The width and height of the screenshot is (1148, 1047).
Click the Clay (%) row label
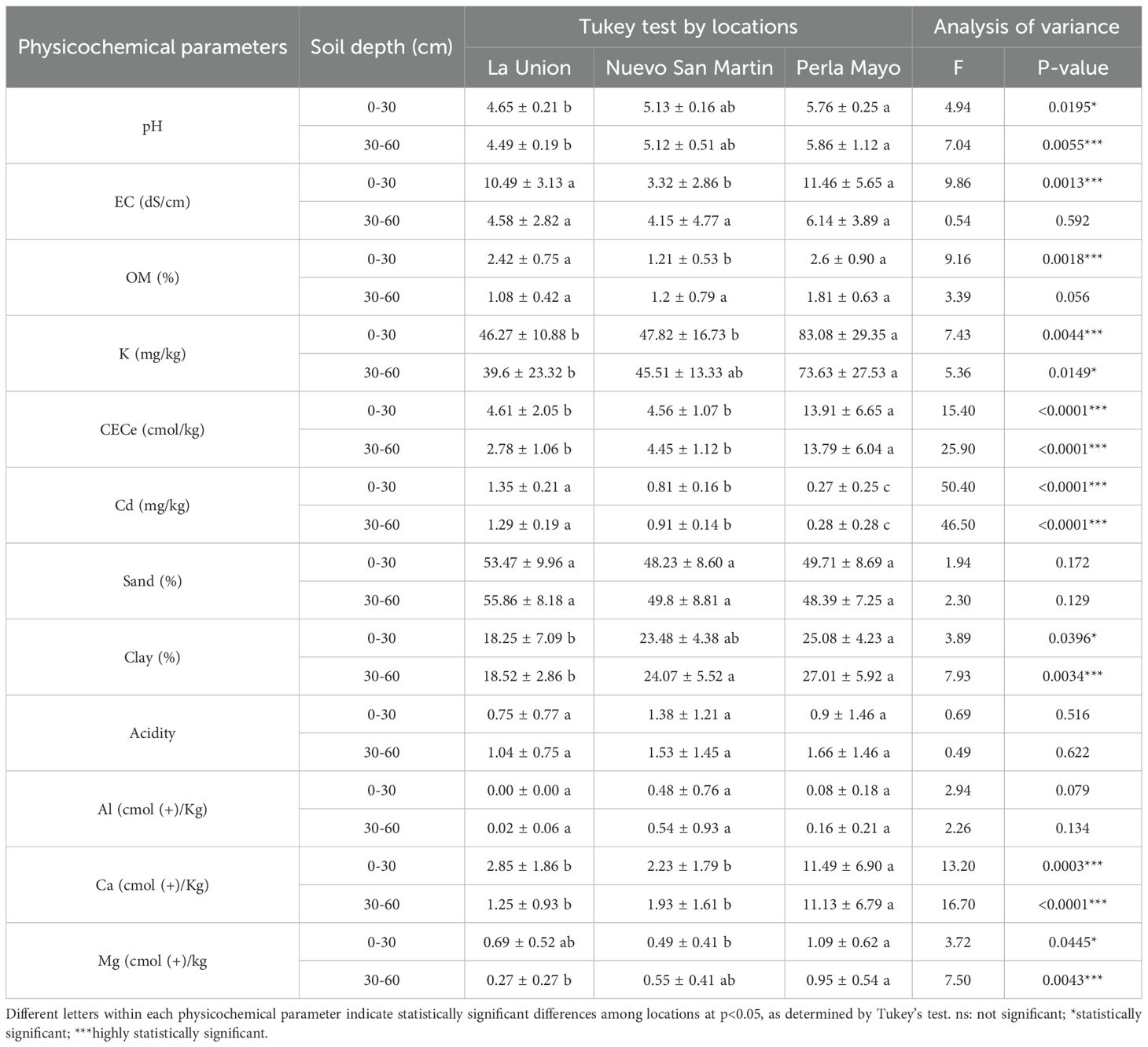click(152, 657)
